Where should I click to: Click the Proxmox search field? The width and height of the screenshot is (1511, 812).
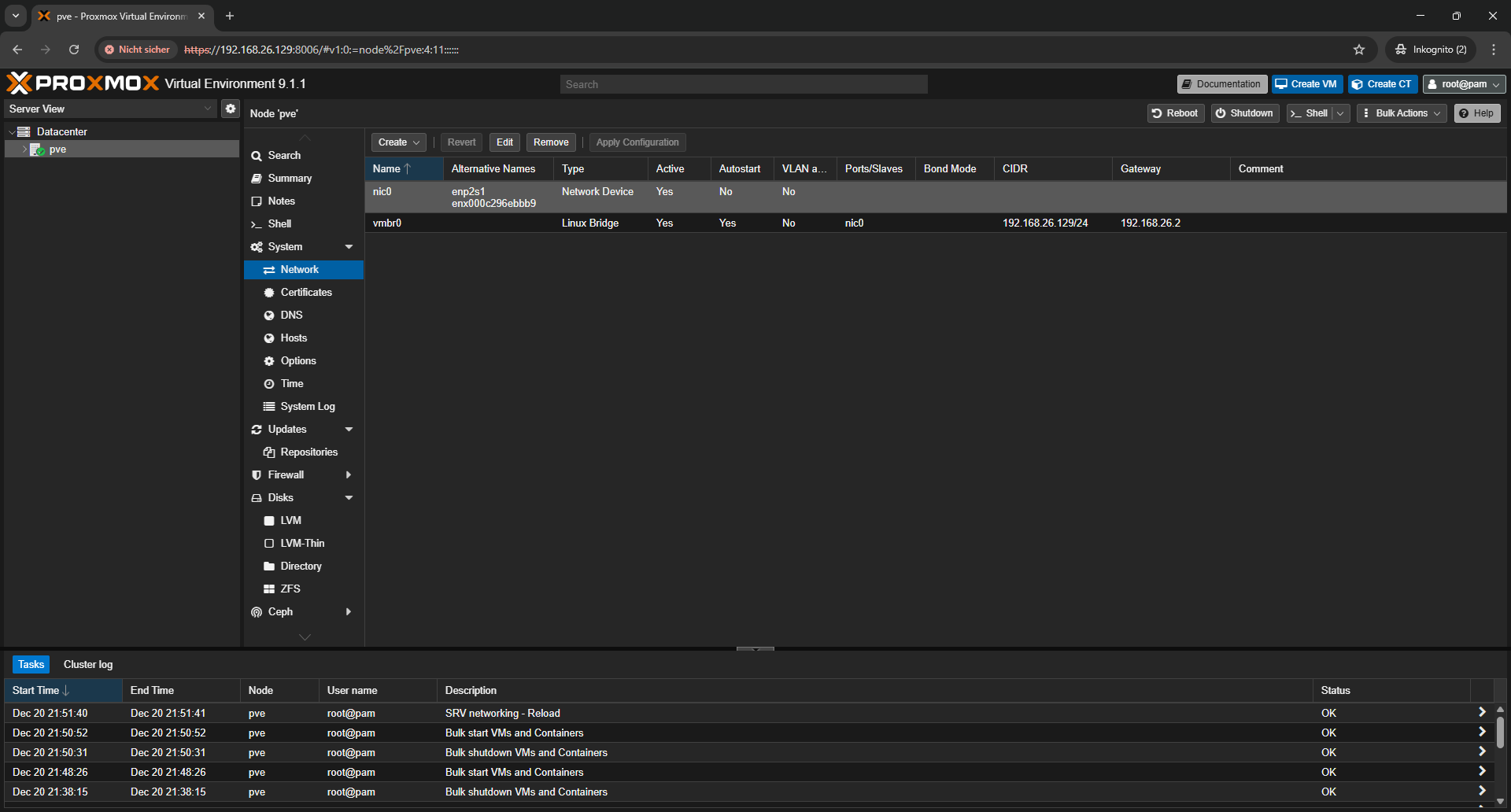pyautogui.click(x=743, y=84)
